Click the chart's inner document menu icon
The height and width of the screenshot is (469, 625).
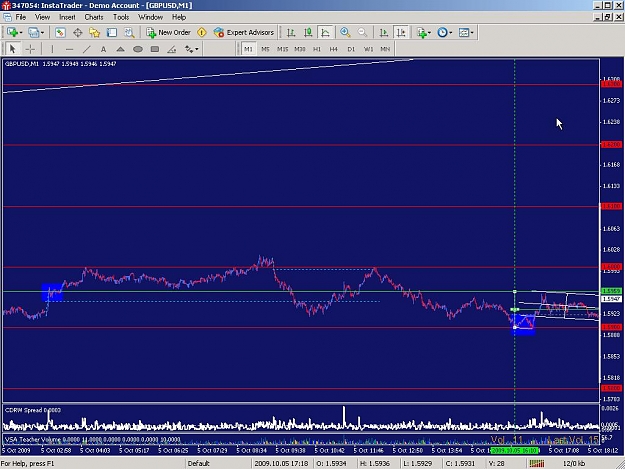(x=7, y=17)
